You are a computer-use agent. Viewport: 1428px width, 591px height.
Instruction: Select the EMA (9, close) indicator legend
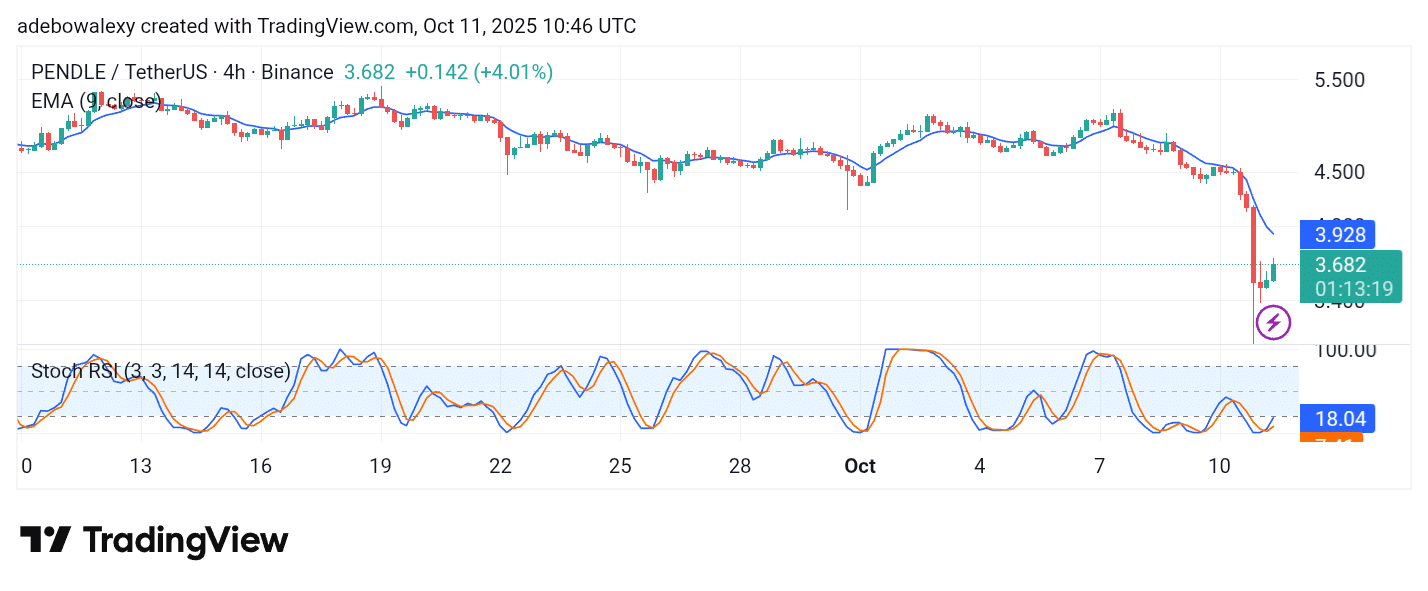(x=96, y=101)
